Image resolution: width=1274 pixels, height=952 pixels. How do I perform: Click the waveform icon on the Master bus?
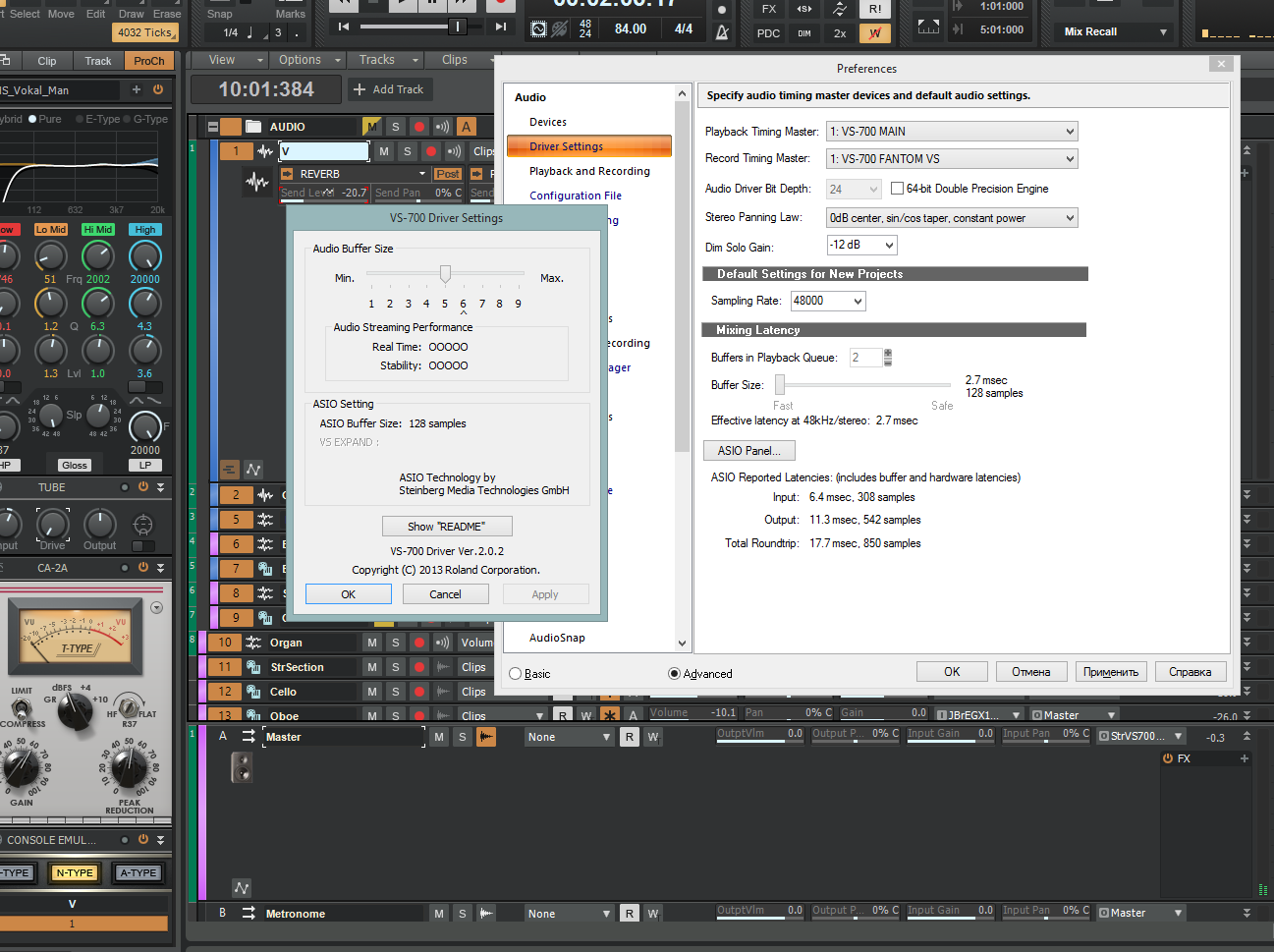486,737
